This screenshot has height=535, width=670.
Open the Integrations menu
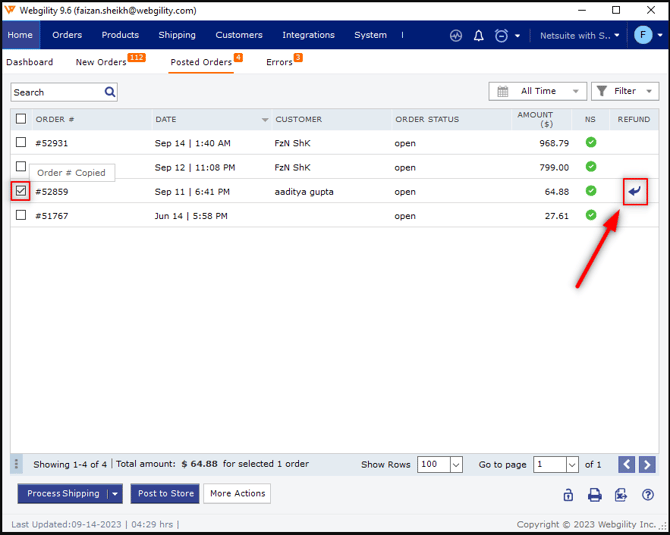308,35
